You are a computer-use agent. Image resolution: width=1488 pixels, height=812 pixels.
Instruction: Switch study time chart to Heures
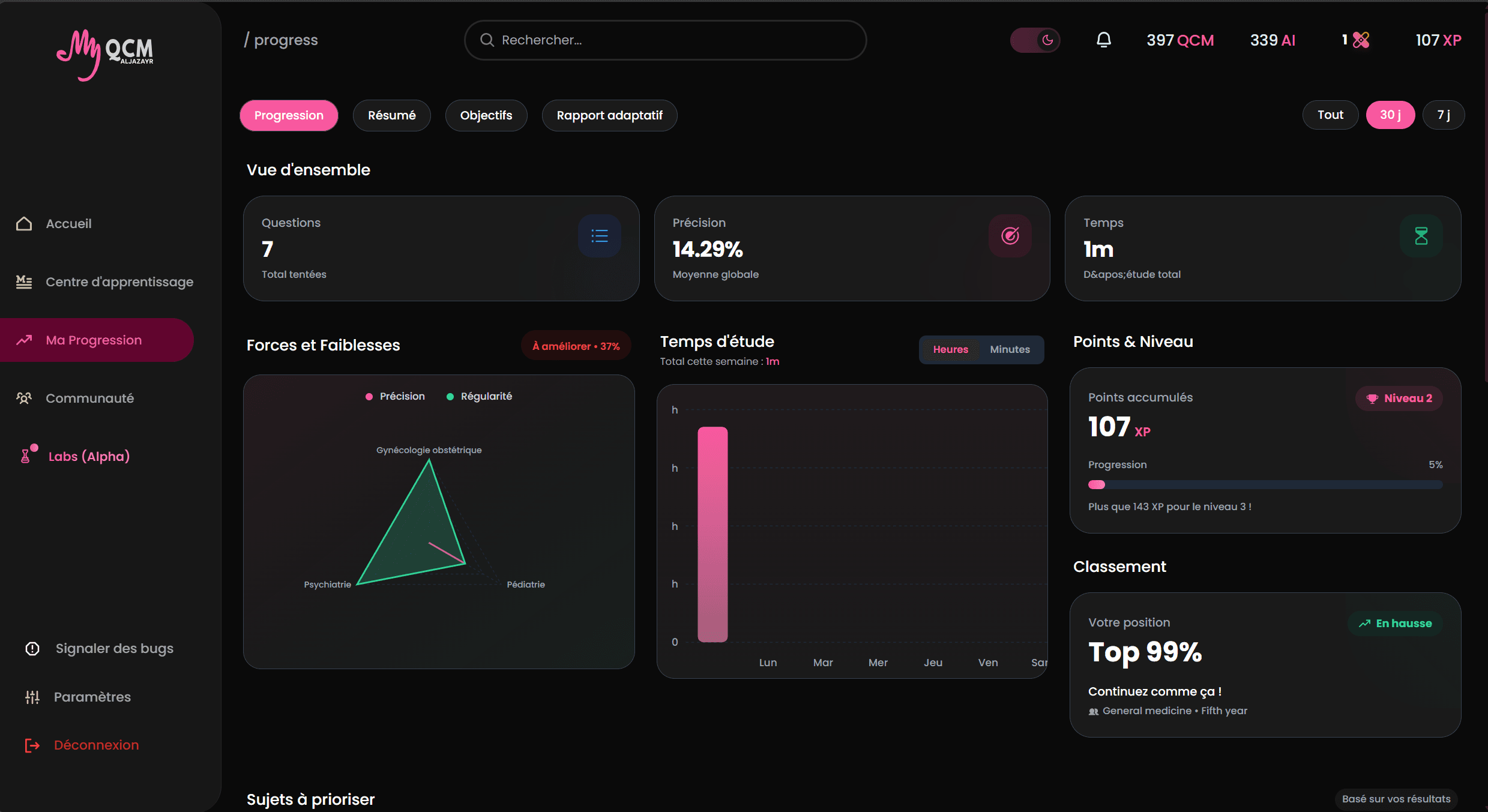coord(950,349)
